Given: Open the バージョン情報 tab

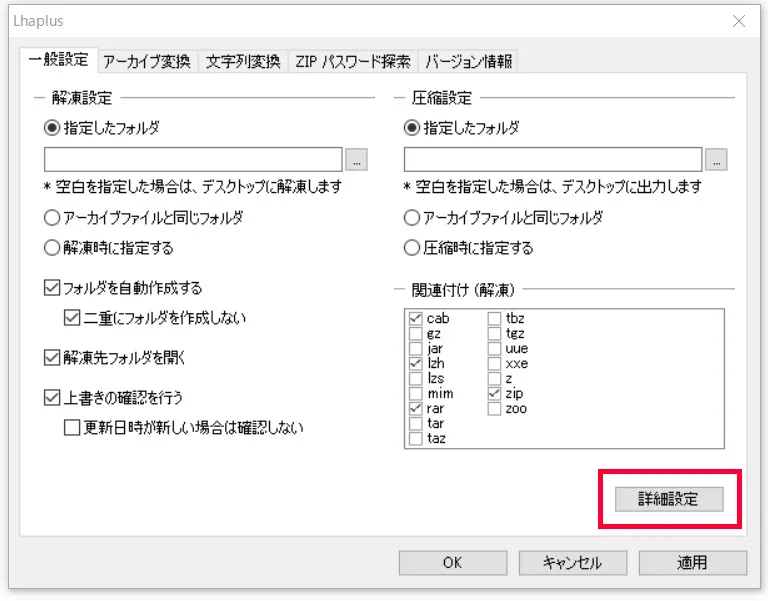Looking at the screenshot, I should [x=468, y=62].
